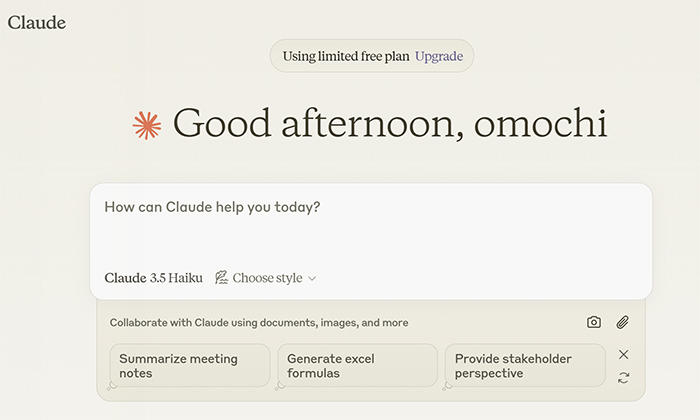Focus the How can Claude help you input
The image size is (700, 420).
click(x=371, y=223)
